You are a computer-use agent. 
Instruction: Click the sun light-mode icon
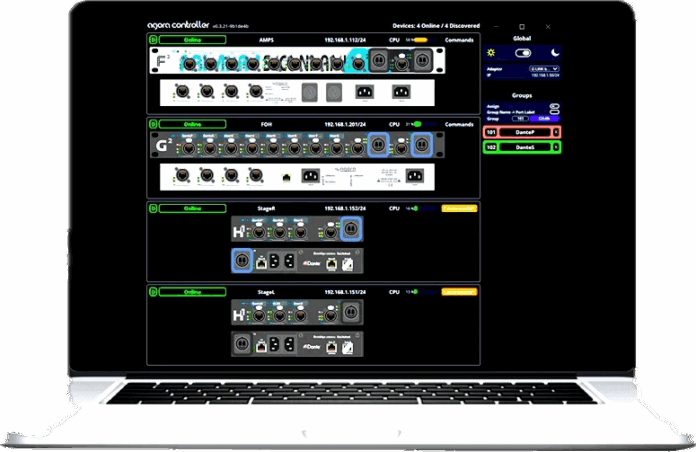coord(491,53)
